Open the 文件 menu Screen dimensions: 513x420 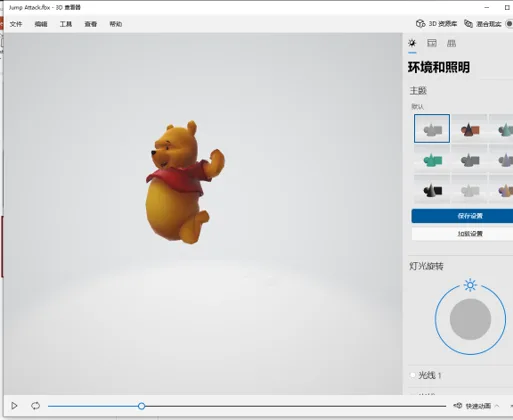tap(16, 24)
